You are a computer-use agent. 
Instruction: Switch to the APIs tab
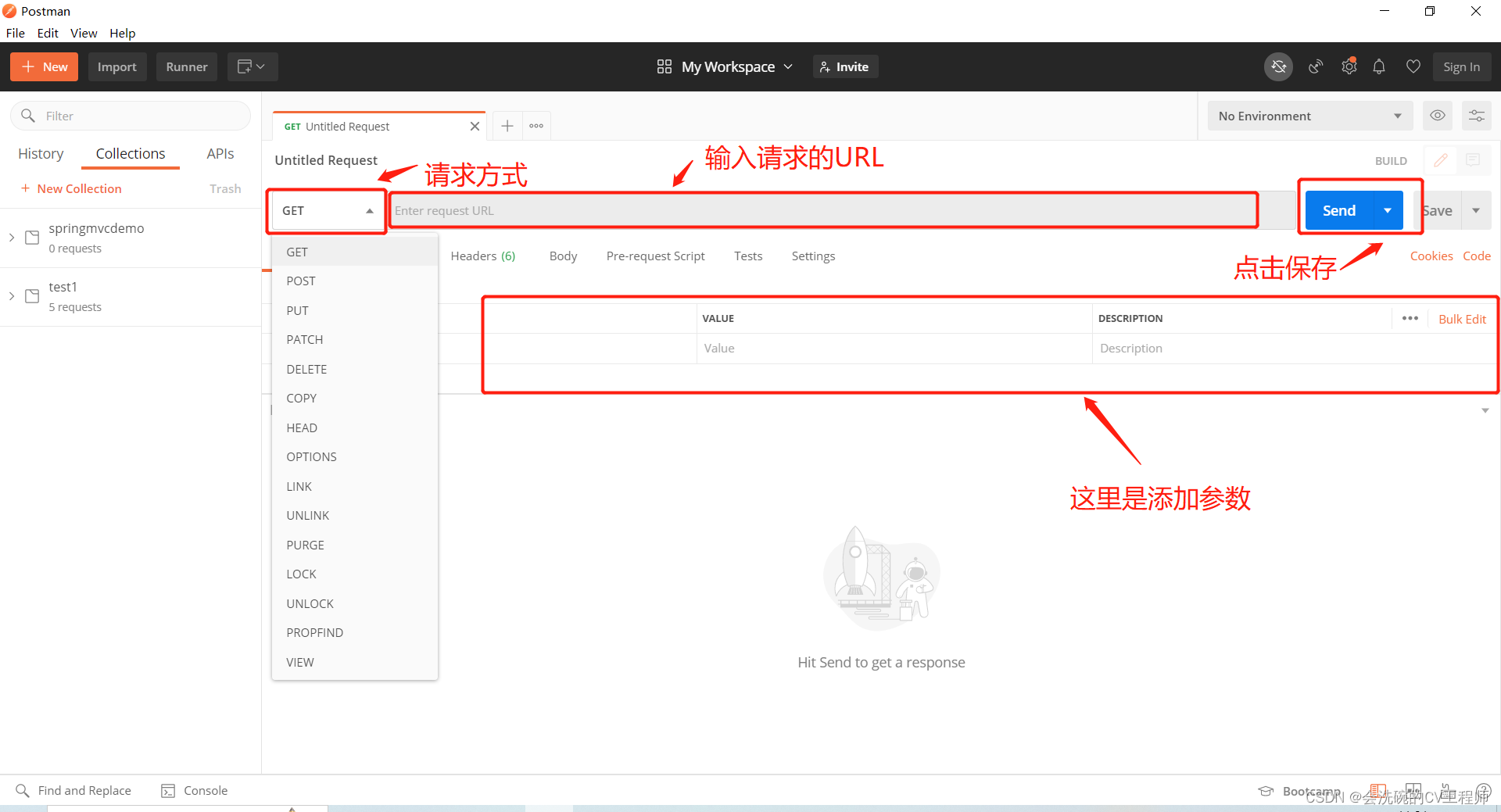220,154
